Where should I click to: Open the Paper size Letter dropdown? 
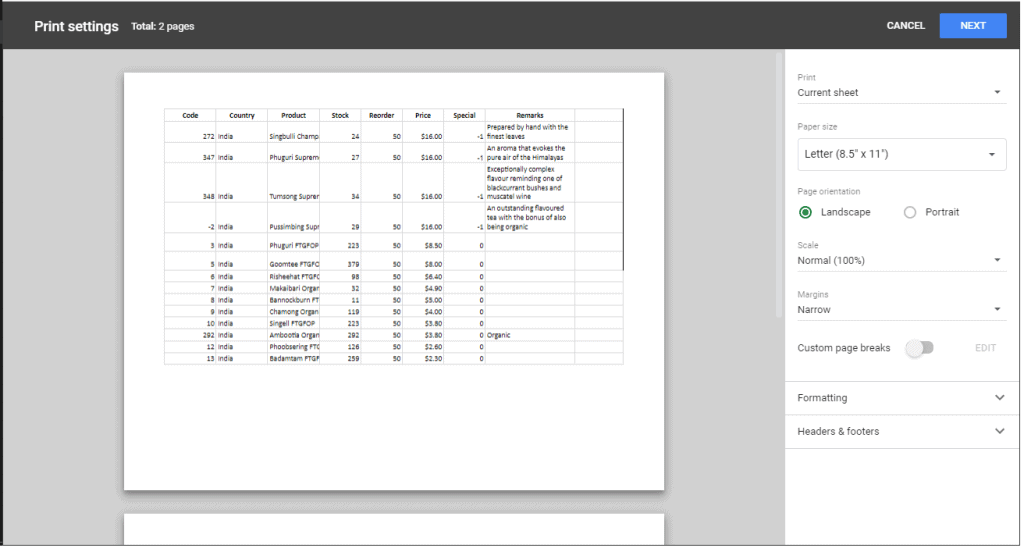901,154
